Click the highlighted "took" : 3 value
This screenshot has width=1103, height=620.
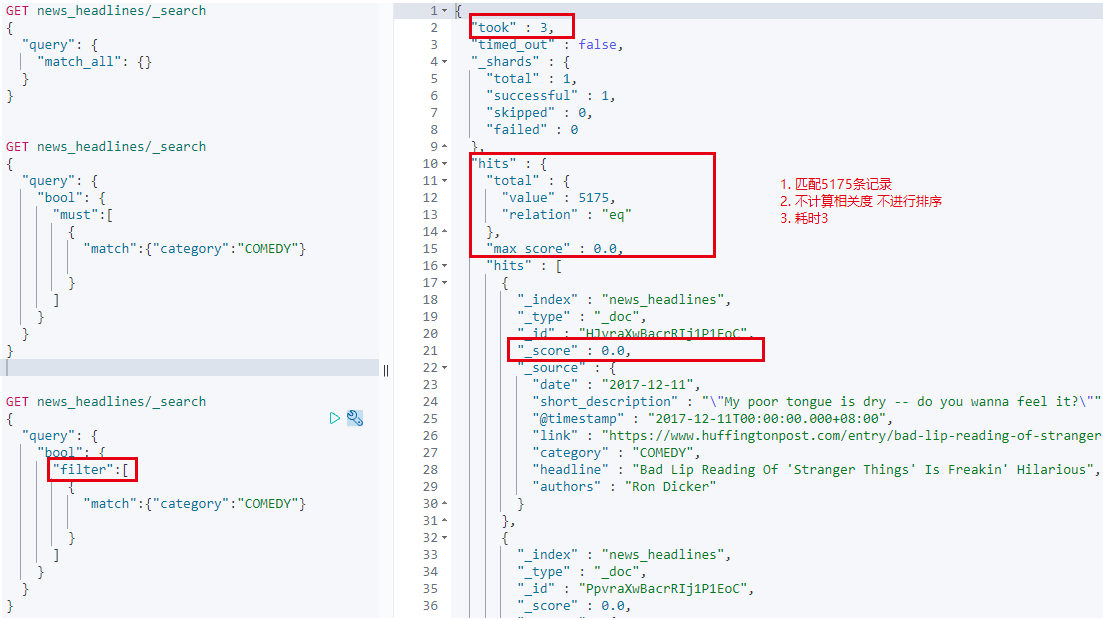[520, 26]
